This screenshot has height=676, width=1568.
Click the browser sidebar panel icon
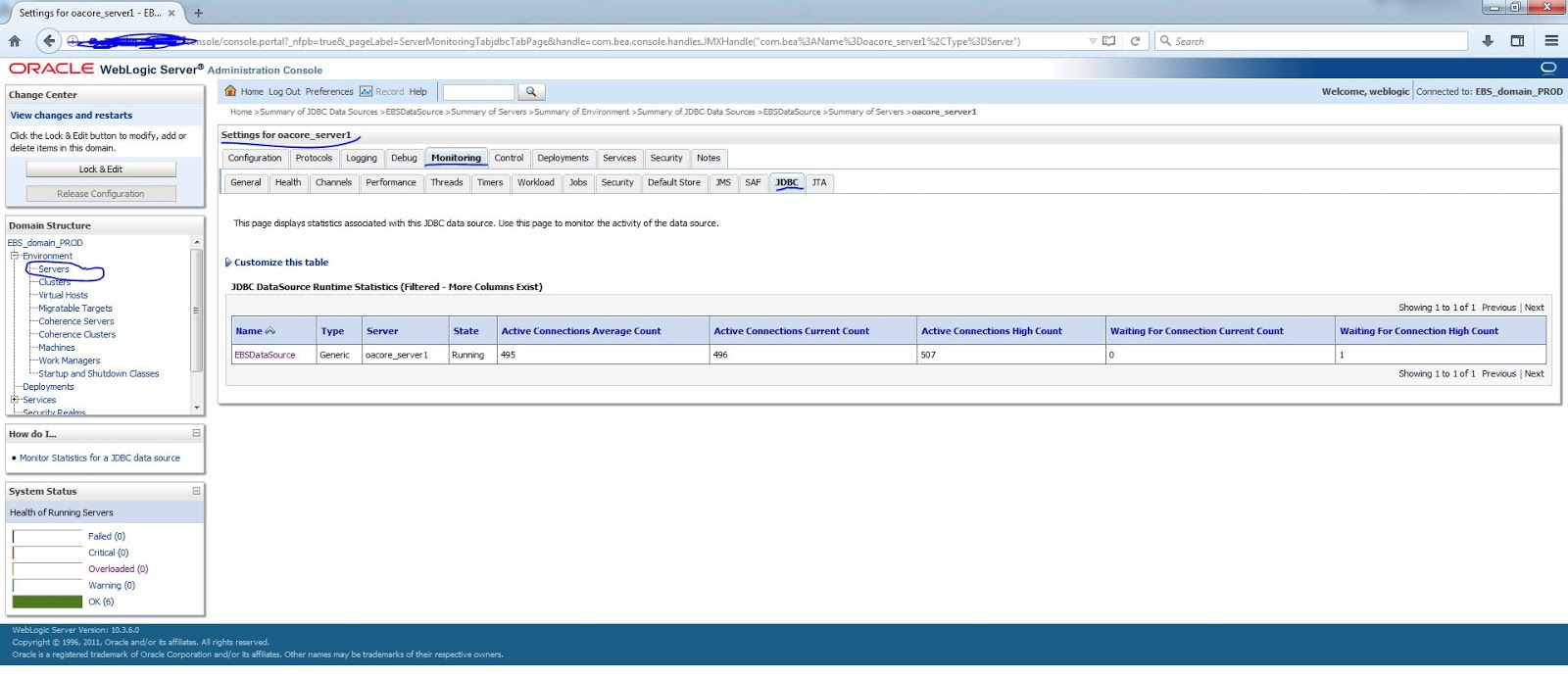tap(1517, 41)
